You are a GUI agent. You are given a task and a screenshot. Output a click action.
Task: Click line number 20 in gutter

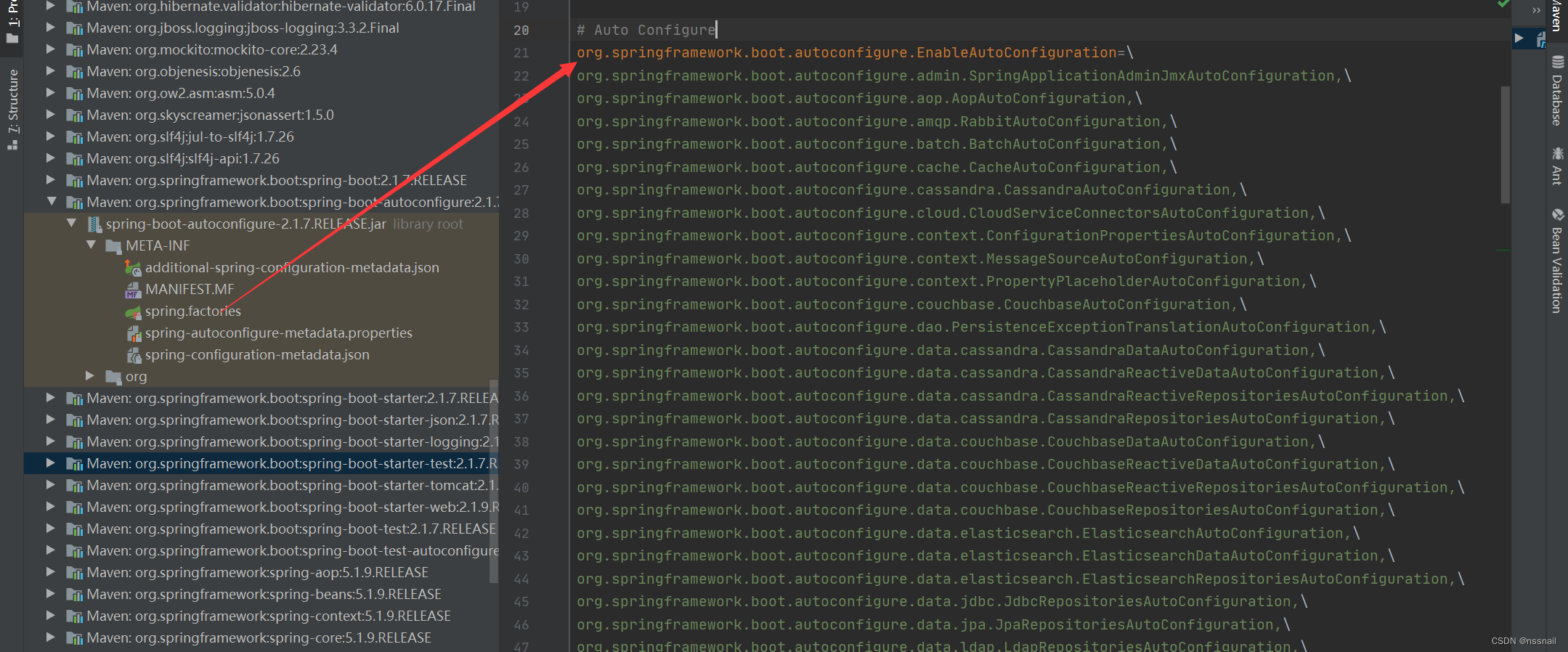click(x=521, y=30)
